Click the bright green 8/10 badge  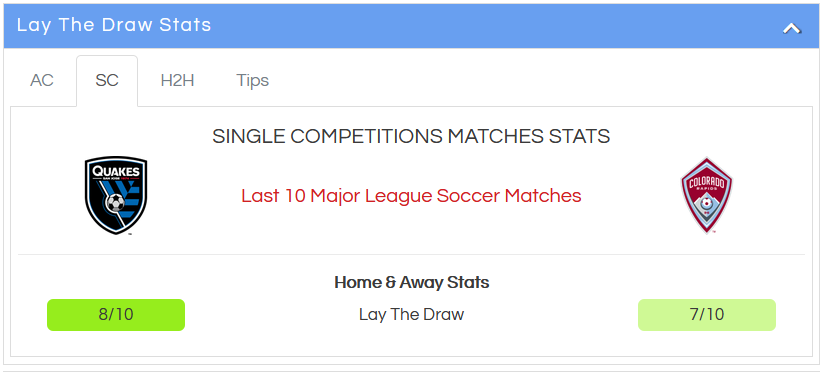coord(116,315)
